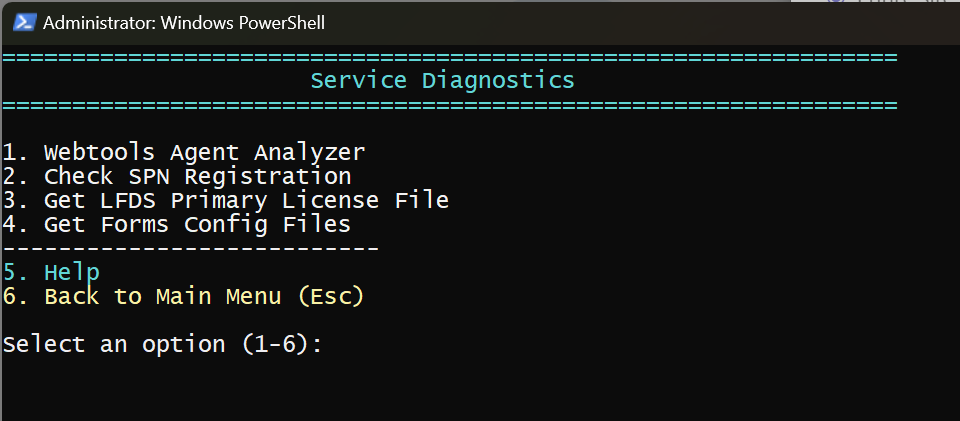Click the number 1 before Webtools
960x421 pixels.
[10, 153]
